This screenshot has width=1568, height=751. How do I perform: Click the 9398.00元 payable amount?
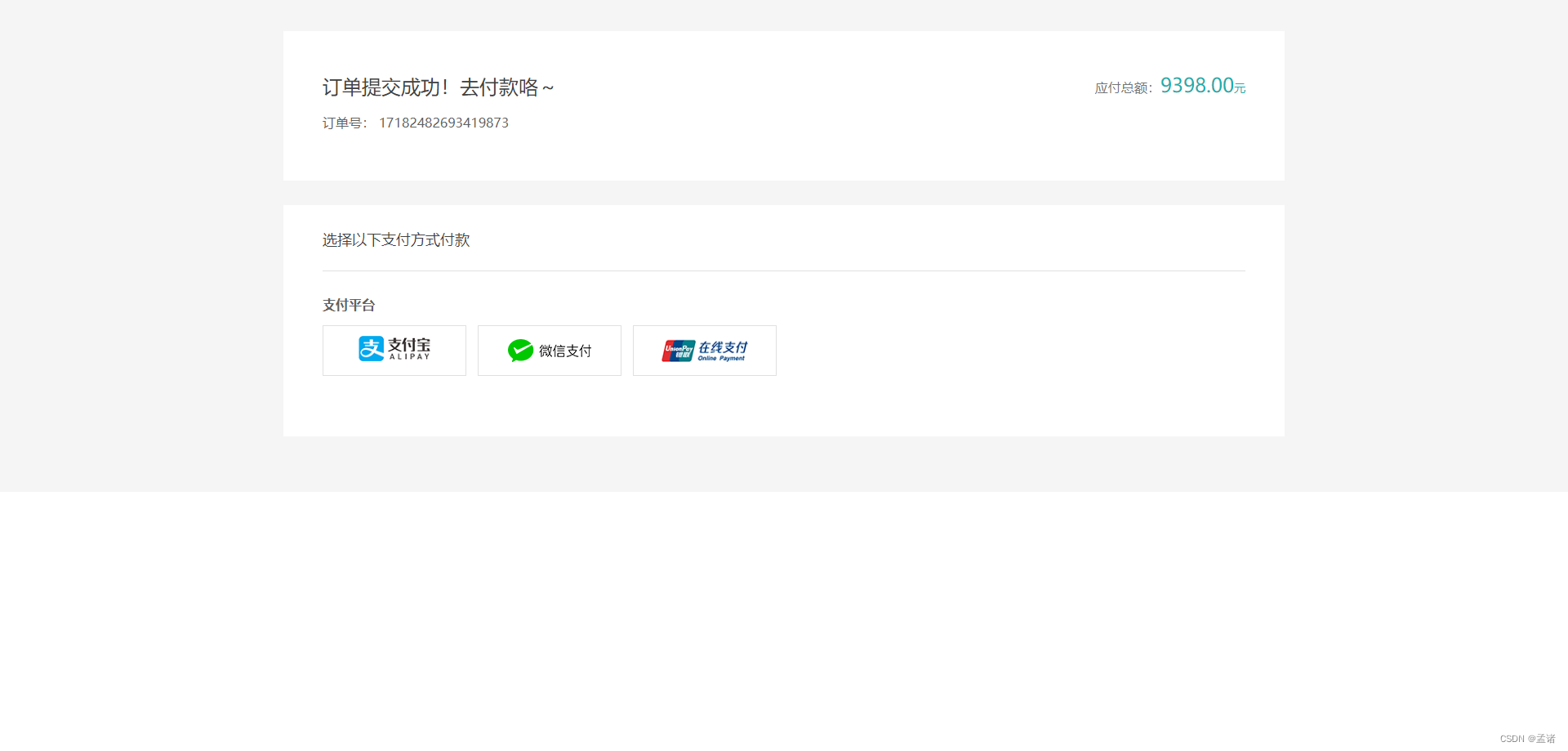click(1201, 86)
